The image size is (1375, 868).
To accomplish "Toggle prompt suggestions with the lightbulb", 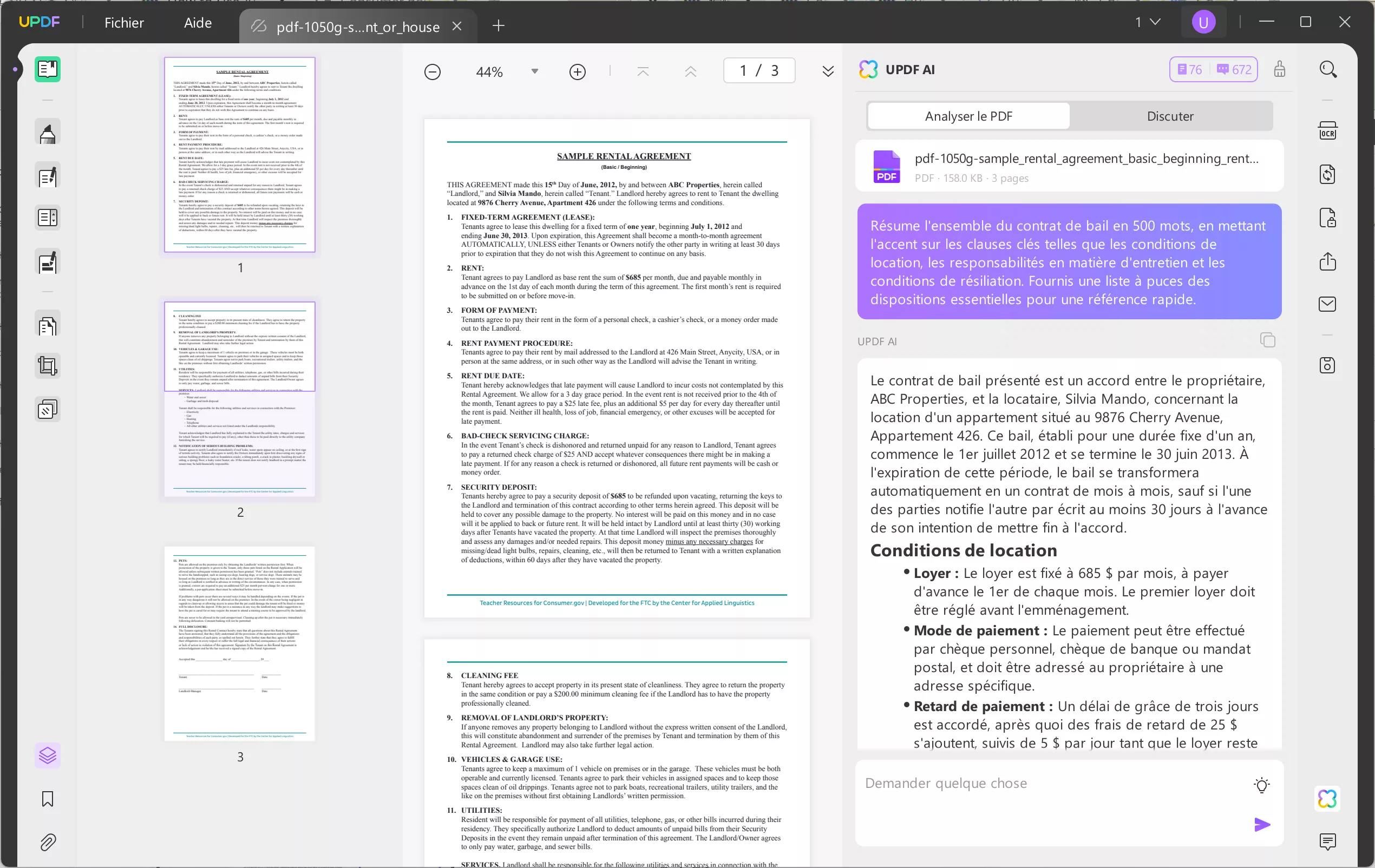I will click(x=1262, y=784).
